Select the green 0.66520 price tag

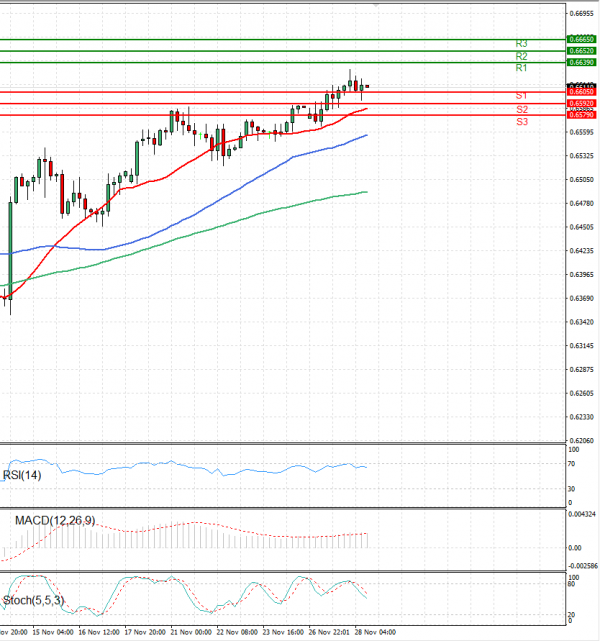point(581,51)
